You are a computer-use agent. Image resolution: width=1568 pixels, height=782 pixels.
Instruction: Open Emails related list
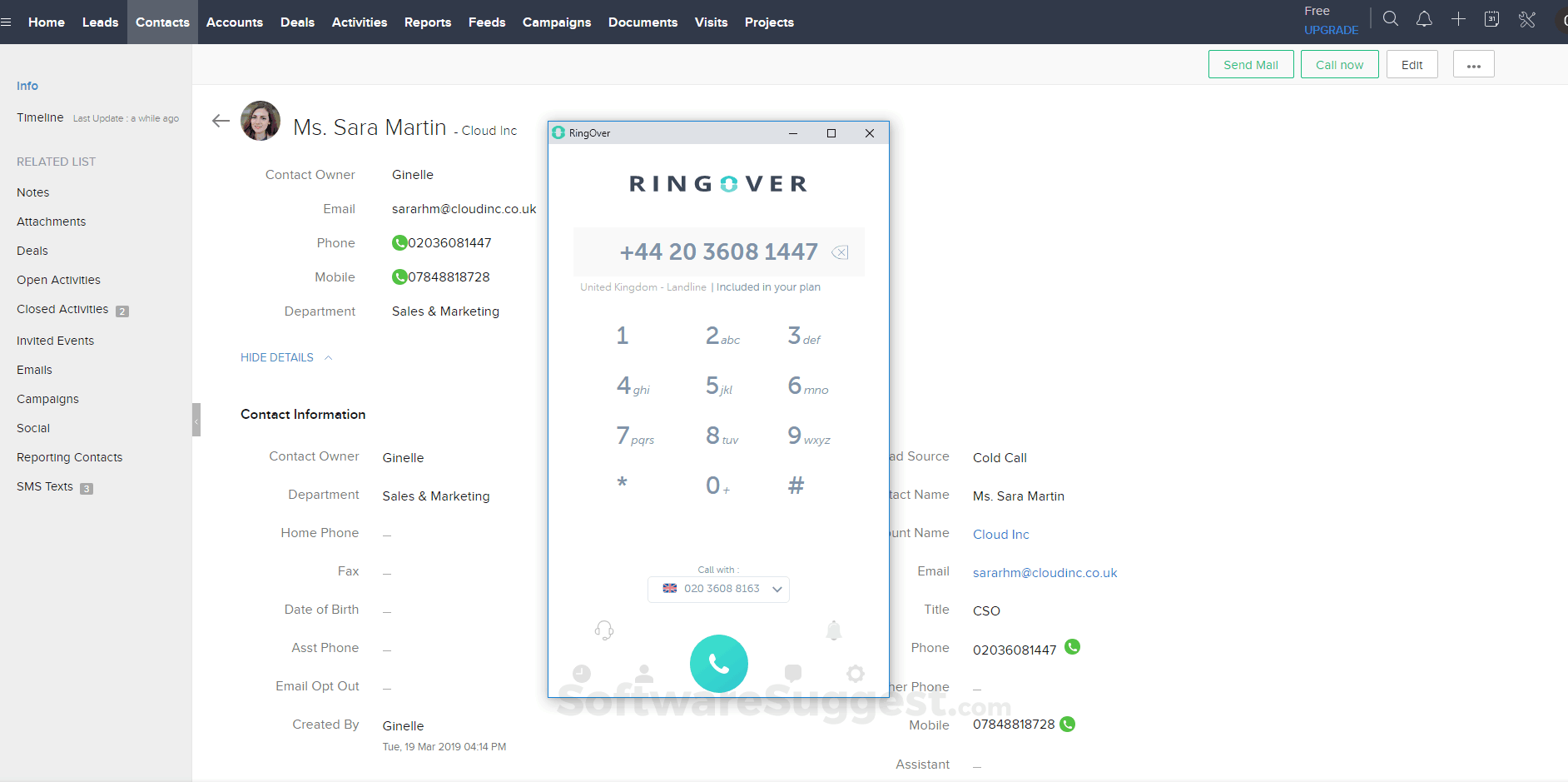click(x=34, y=370)
